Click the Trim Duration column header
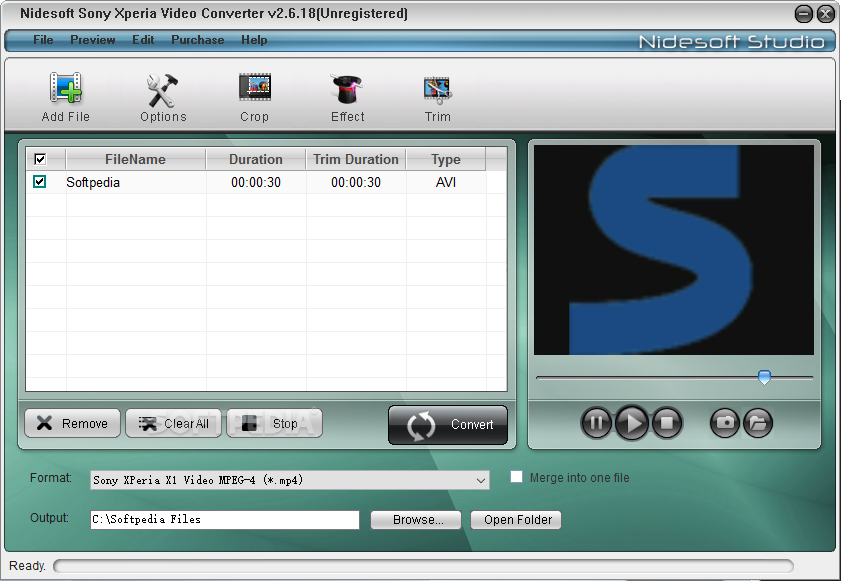 [356, 159]
